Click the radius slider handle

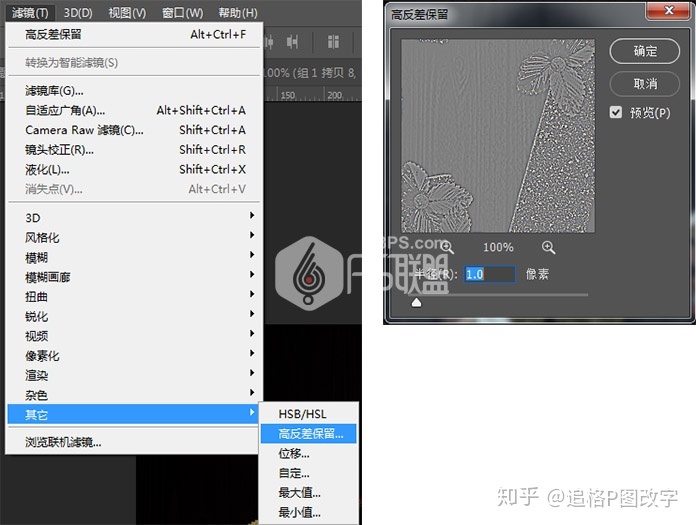point(416,302)
